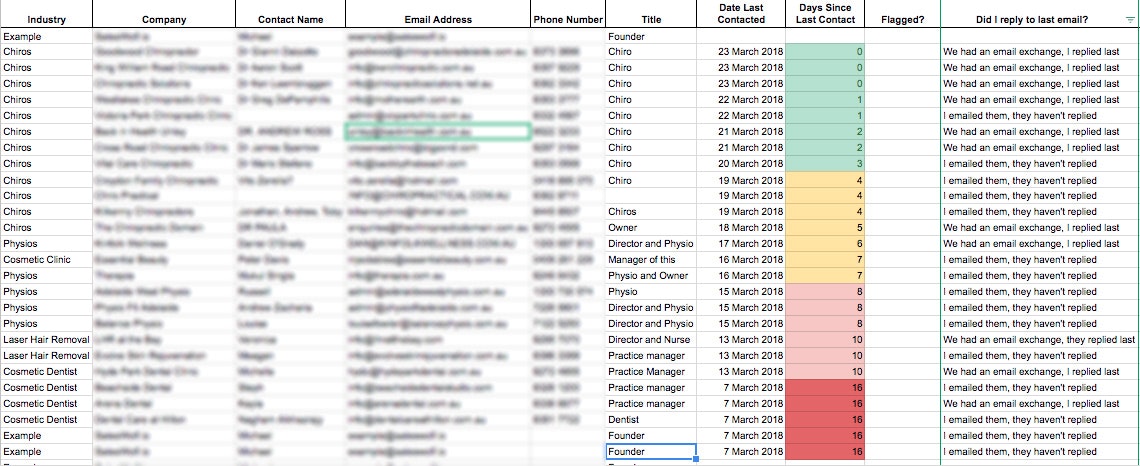This screenshot has width=1140, height=466.
Task: Select the 'Flagged?' column header cell
Action: (902, 15)
